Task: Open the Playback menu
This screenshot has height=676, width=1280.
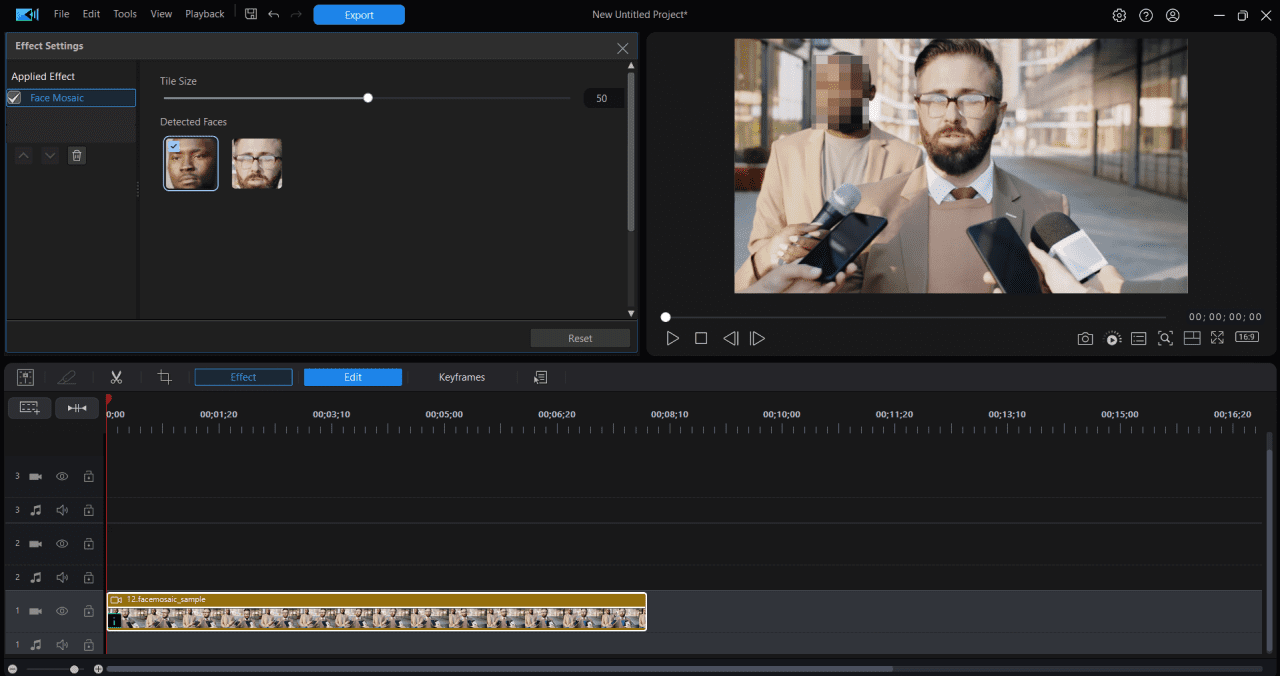Action: click(x=204, y=14)
